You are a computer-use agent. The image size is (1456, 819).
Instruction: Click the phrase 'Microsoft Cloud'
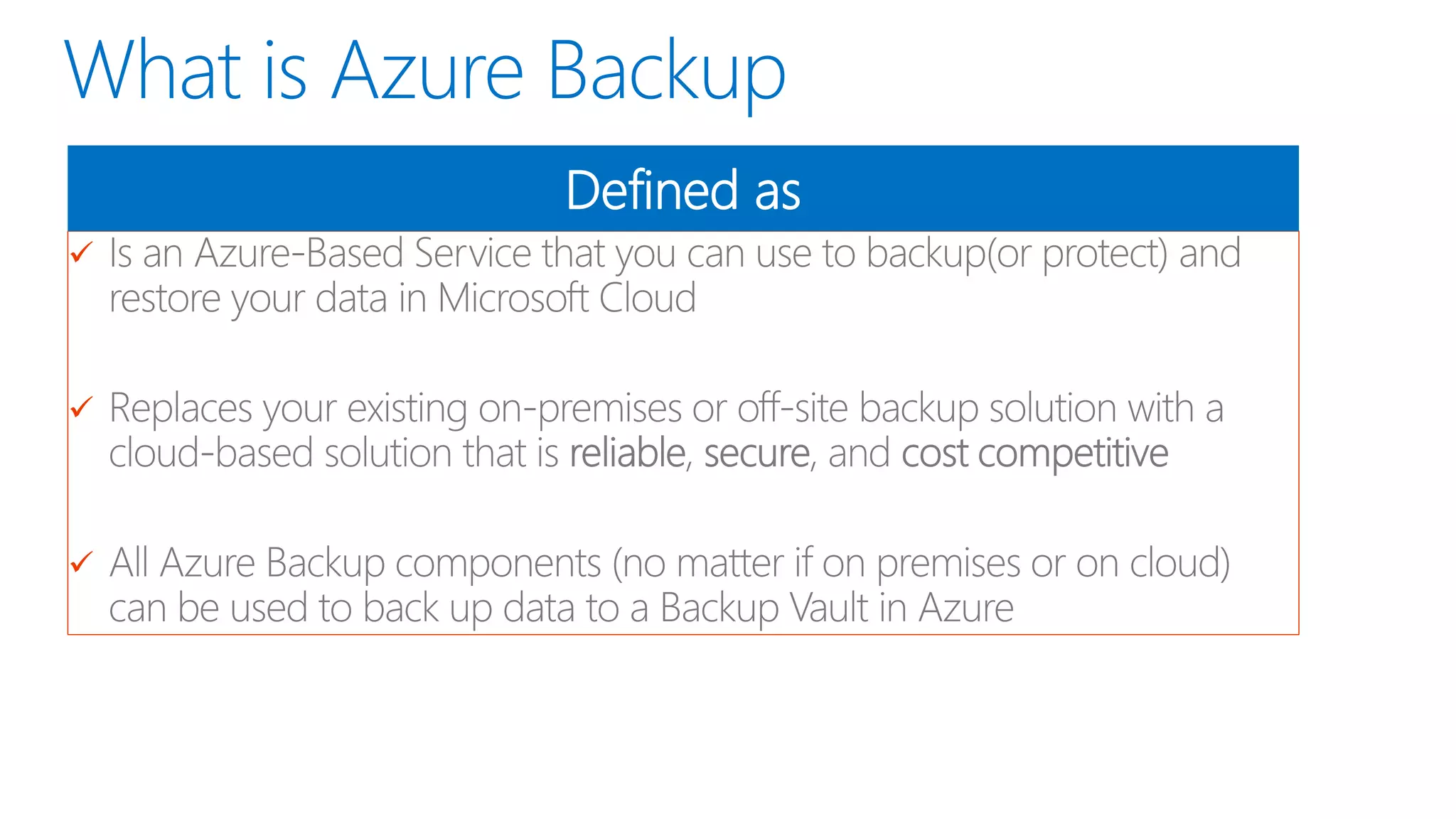tap(566, 298)
